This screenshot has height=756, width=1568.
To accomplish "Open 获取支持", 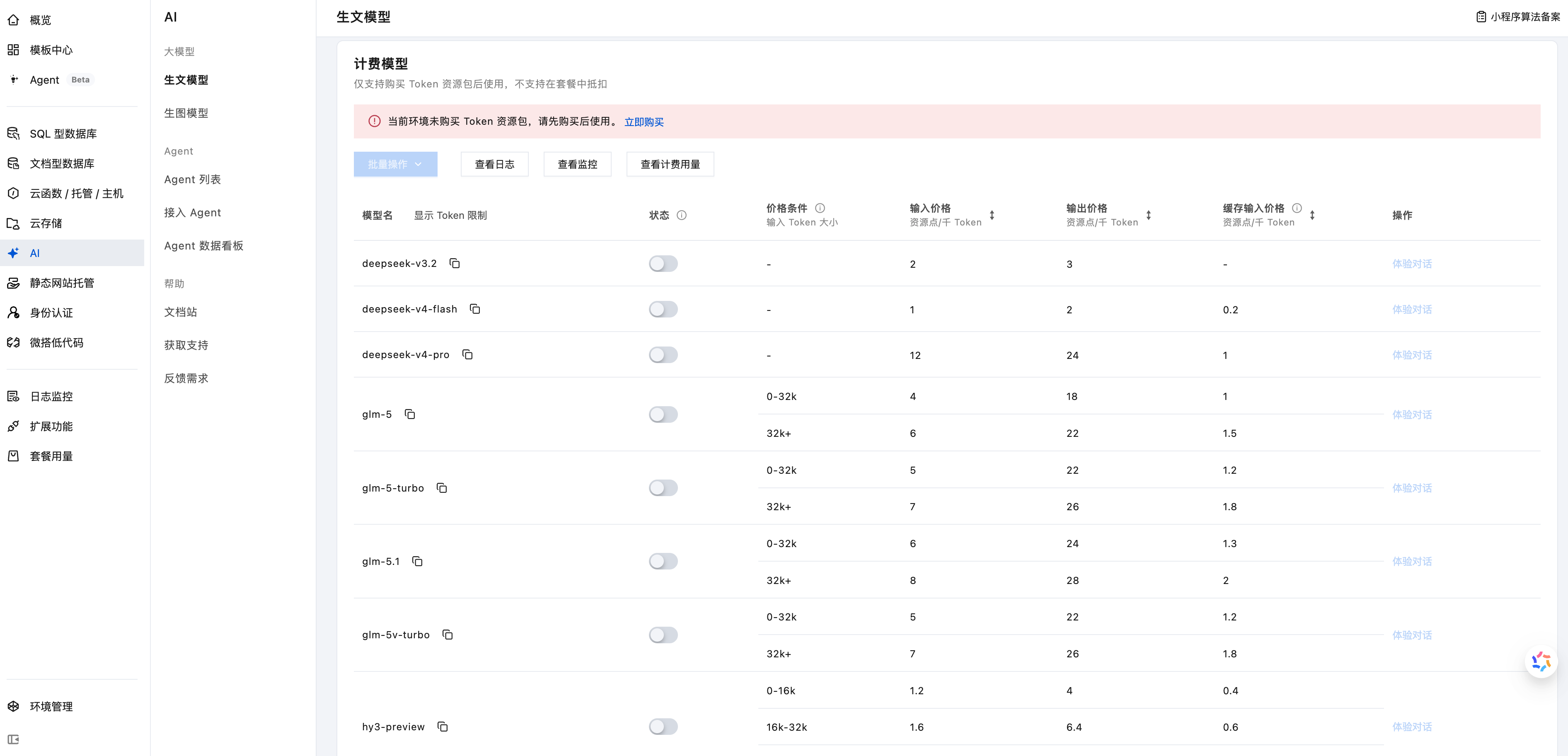I will coord(186,345).
